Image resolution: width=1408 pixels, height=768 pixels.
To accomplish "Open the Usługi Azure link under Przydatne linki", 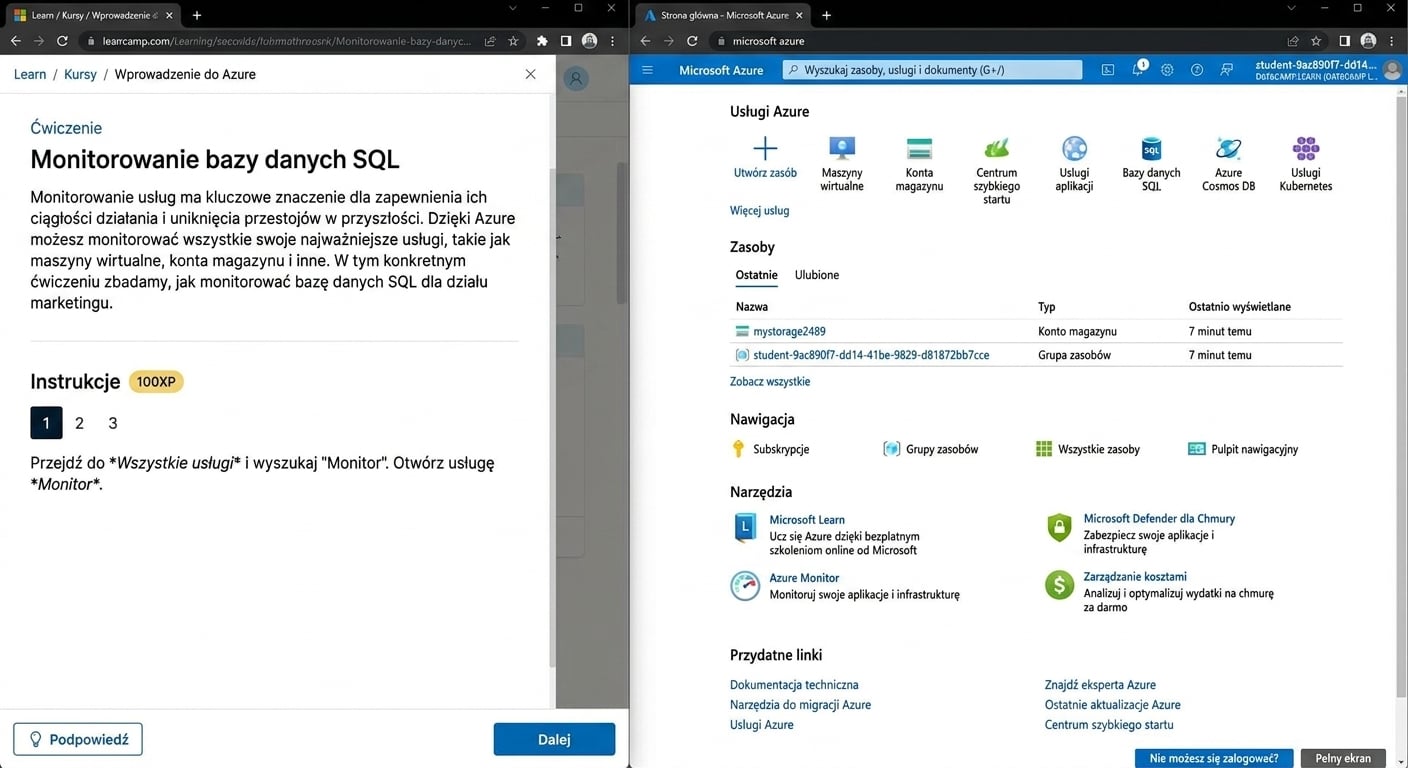I will pyautogui.click(x=762, y=725).
